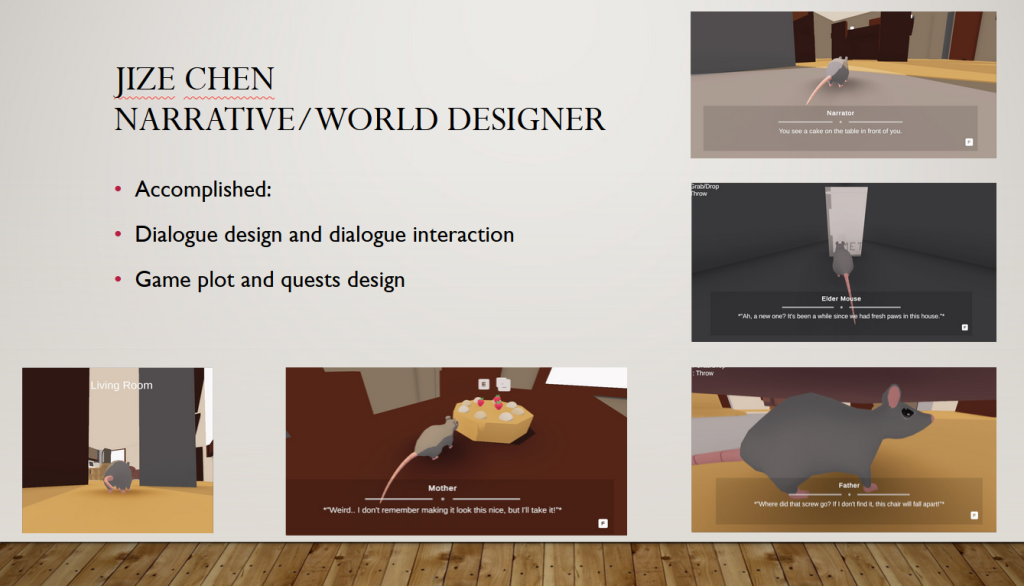Screen dimensions: 1024x586
Task: Click the "Father" speaker name
Action: point(849,485)
